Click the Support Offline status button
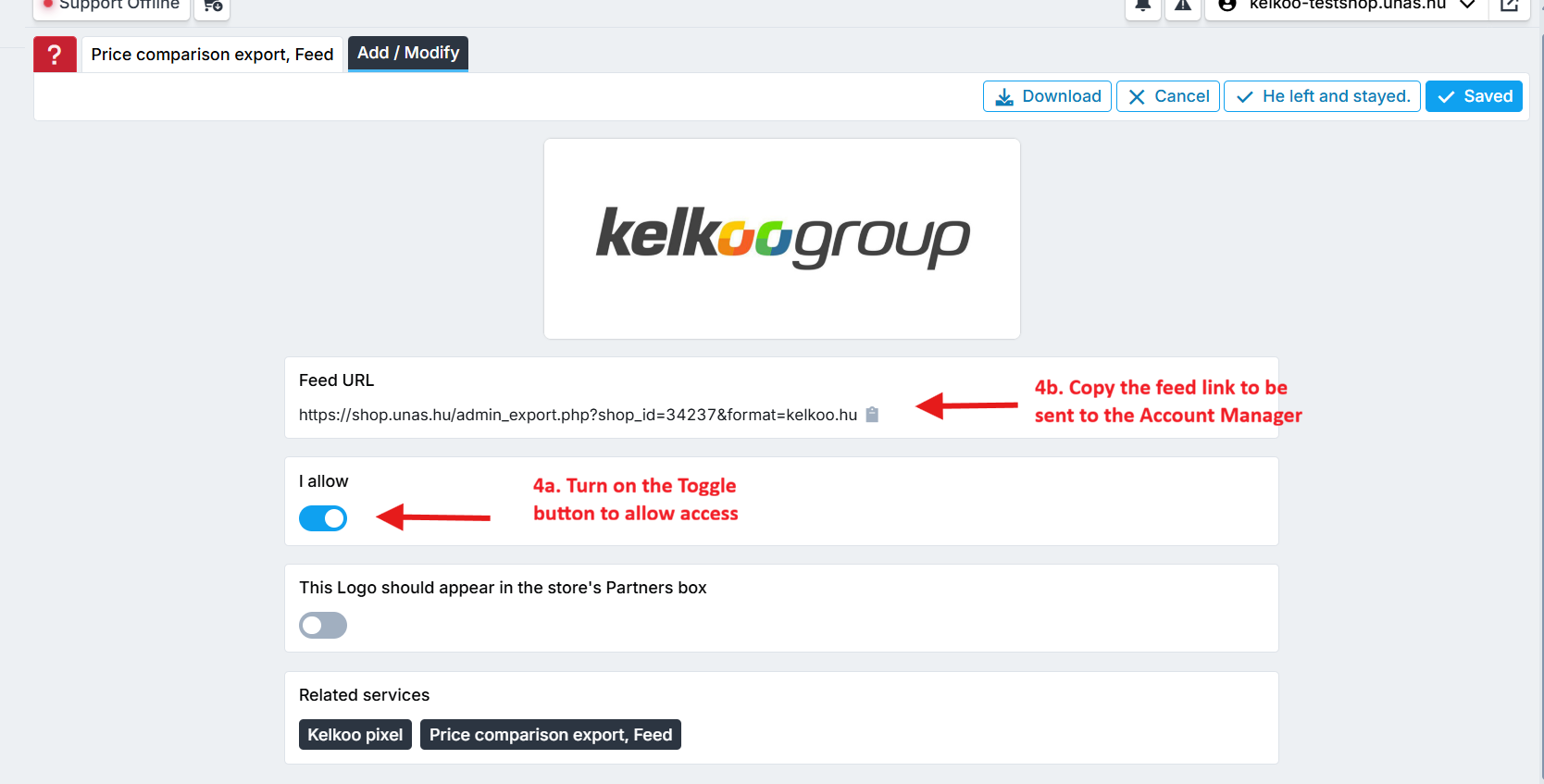 click(112, 6)
